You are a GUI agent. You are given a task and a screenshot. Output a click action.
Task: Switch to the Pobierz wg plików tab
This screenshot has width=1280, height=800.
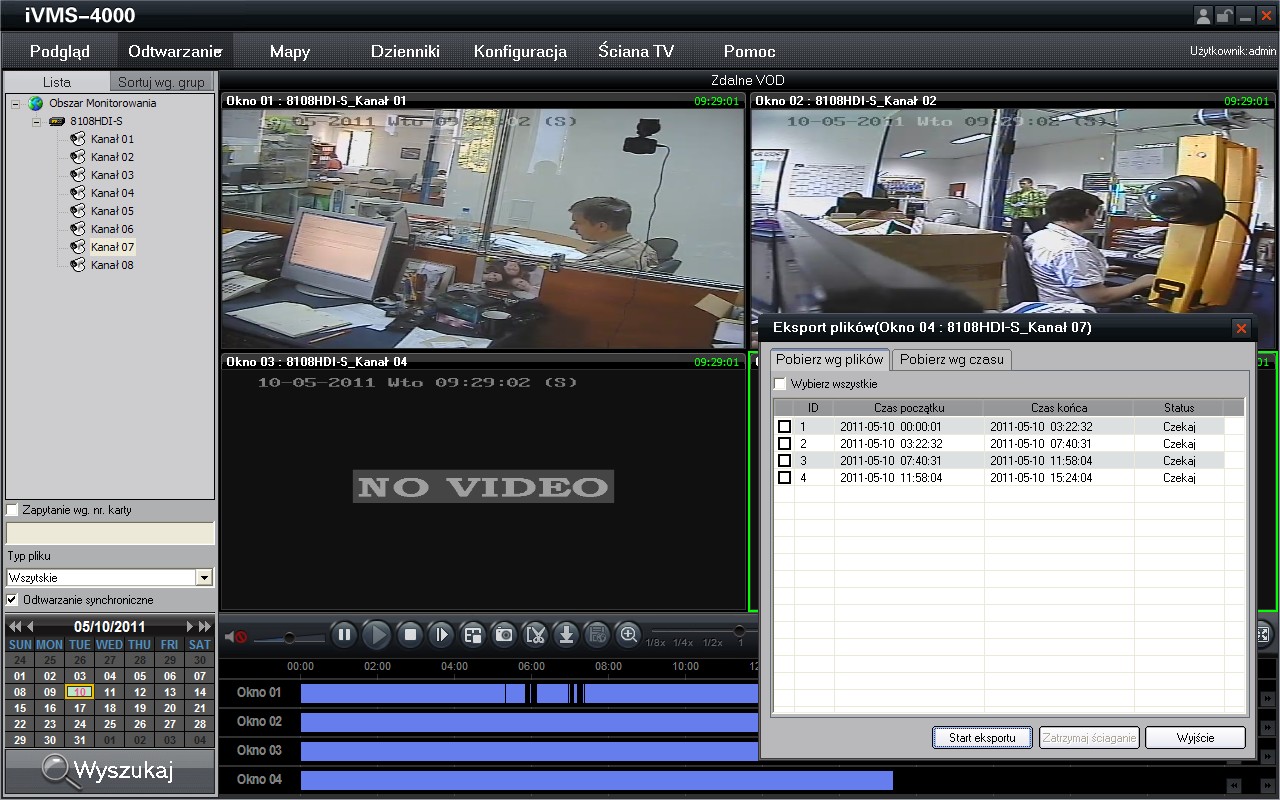830,359
